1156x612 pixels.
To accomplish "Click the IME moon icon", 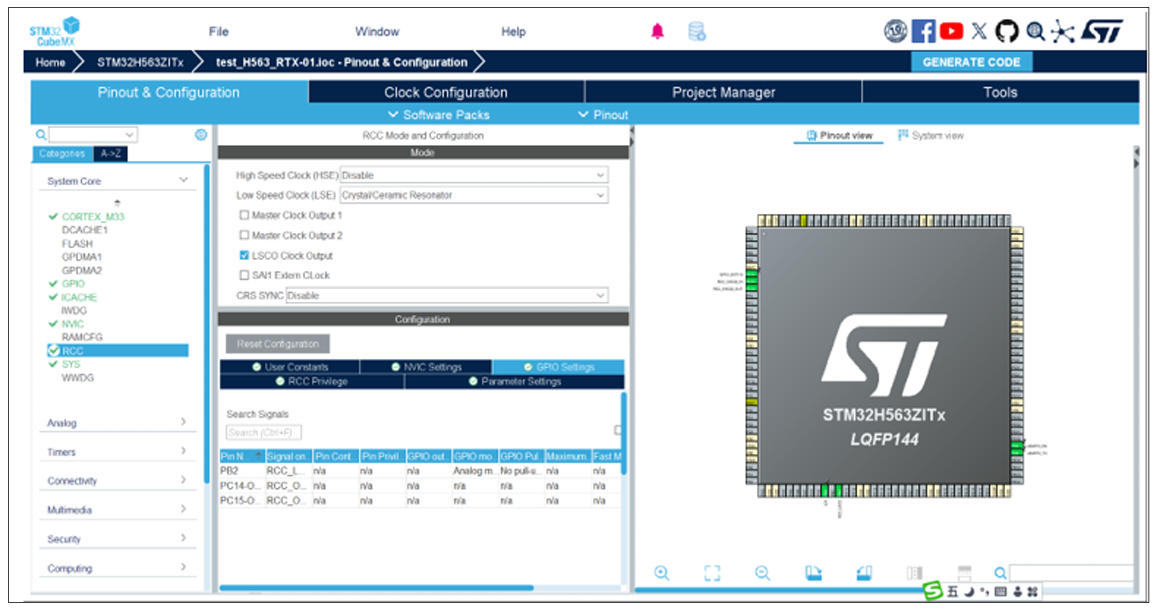I will [x=969, y=591].
